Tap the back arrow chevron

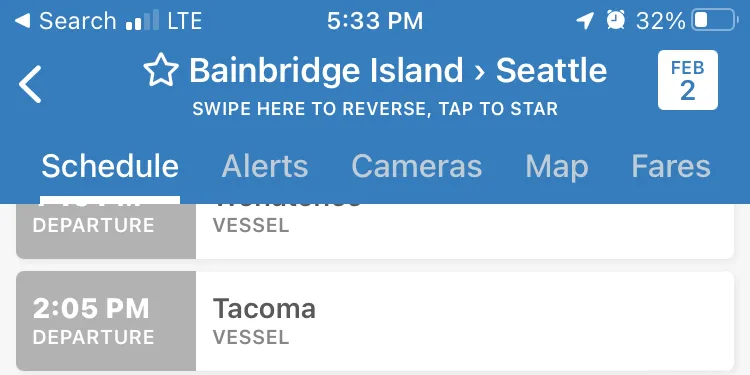coord(30,84)
